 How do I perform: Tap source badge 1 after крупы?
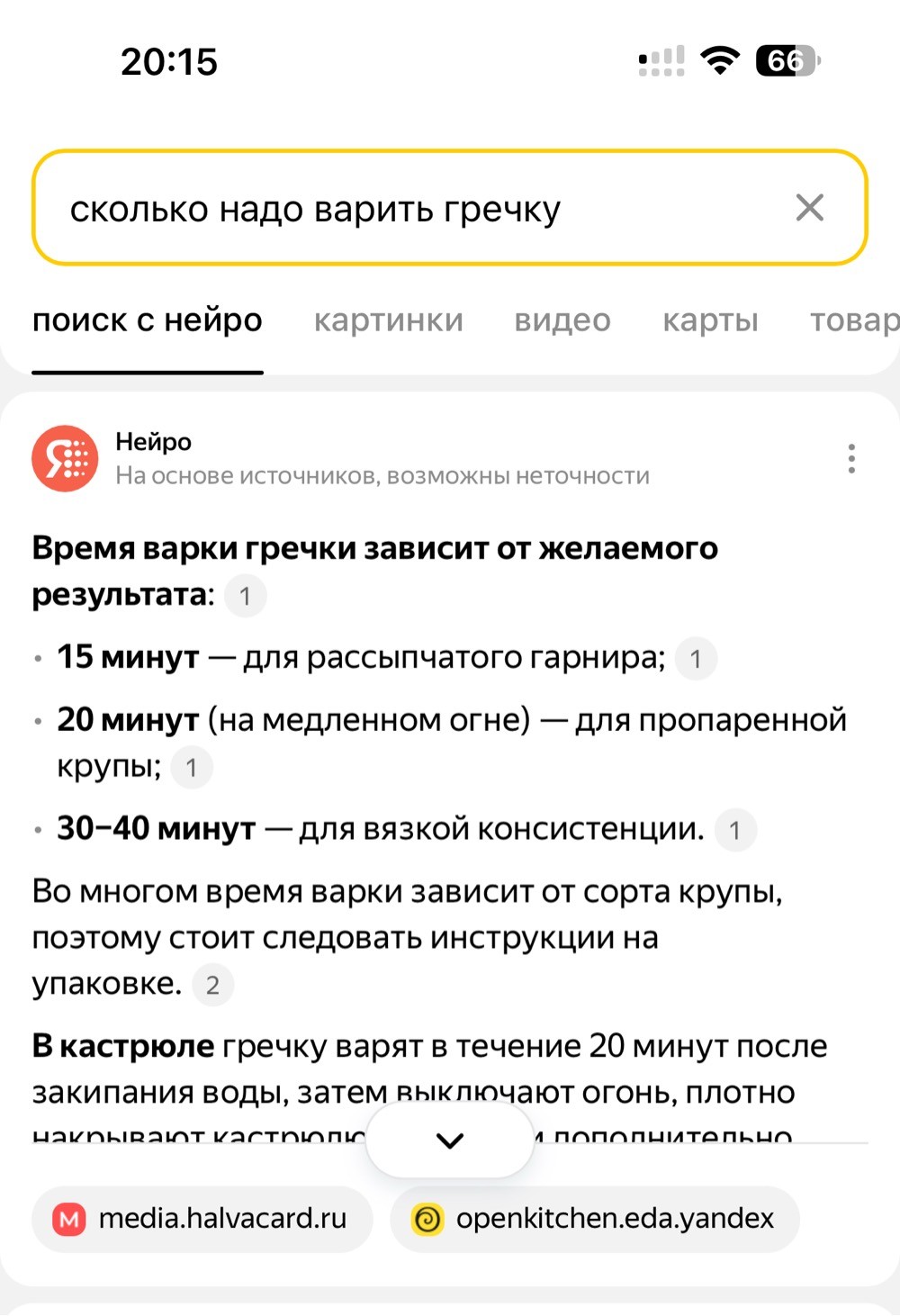pyautogui.click(x=192, y=768)
